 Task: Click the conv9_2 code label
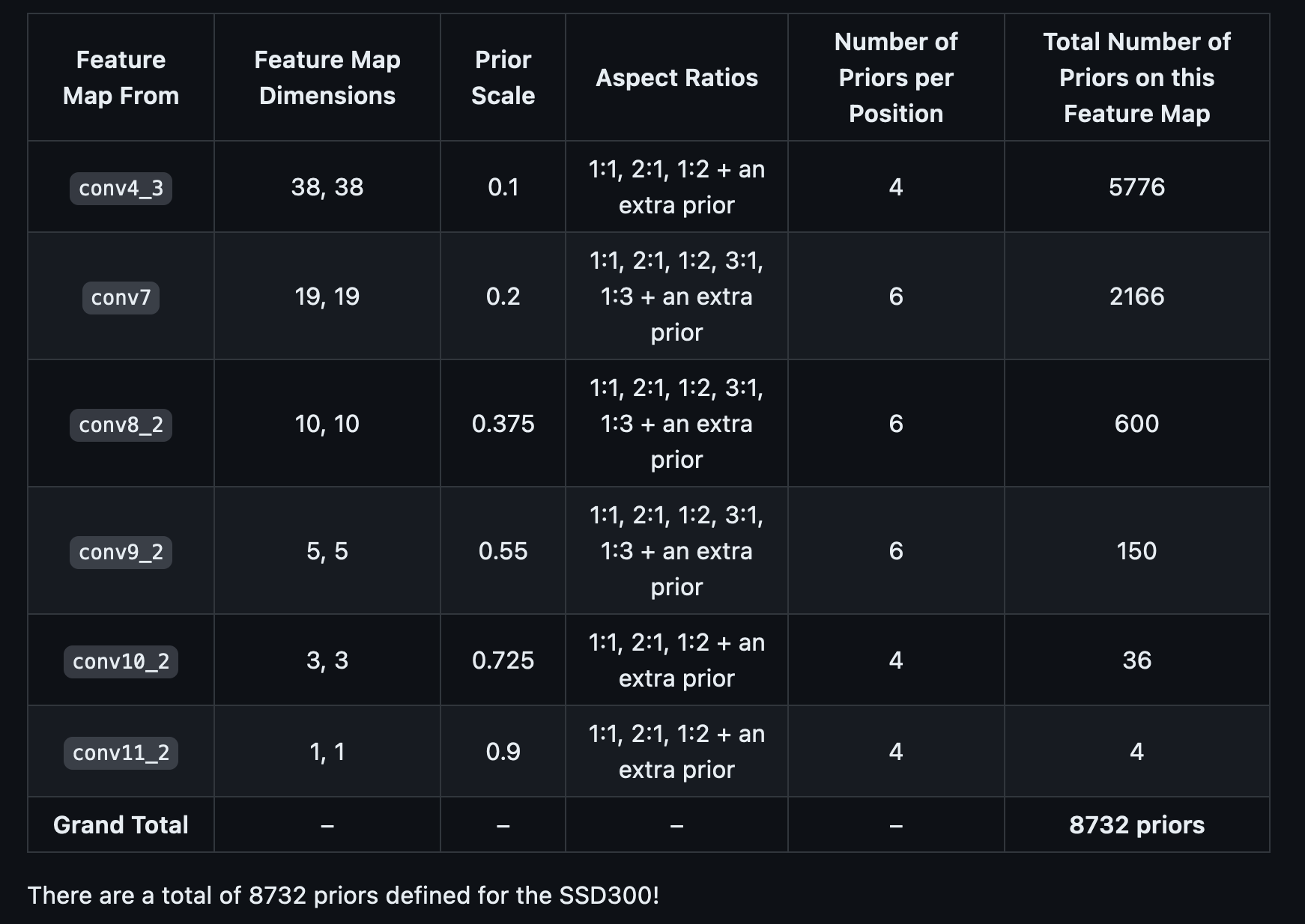pyautogui.click(x=121, y=552)
